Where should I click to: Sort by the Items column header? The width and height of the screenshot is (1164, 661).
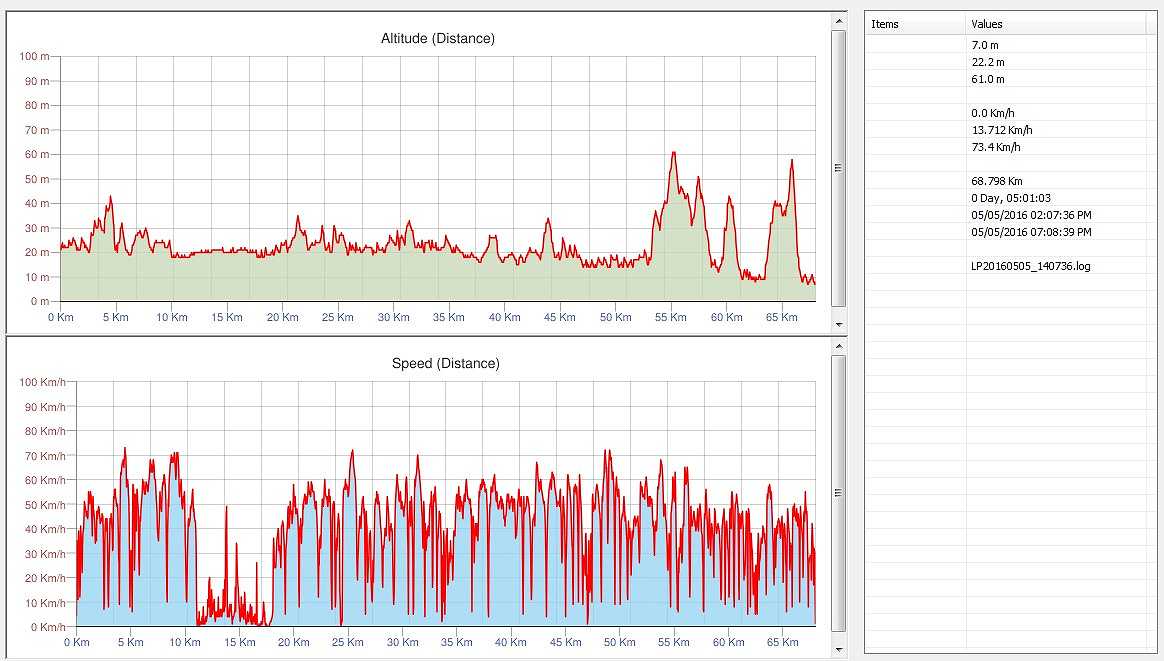pos(915,24)
